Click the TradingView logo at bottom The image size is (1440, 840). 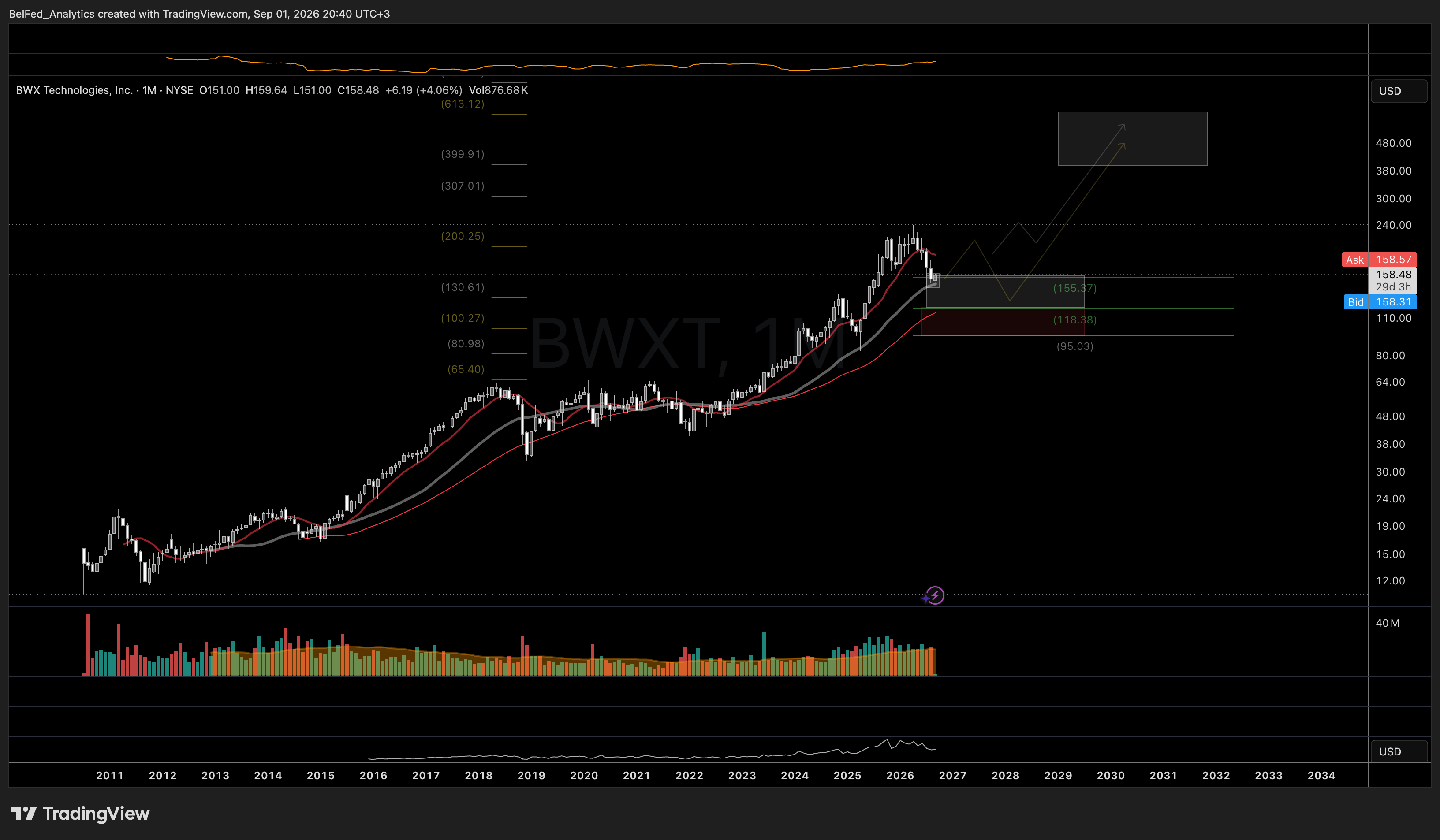[80, 813]
